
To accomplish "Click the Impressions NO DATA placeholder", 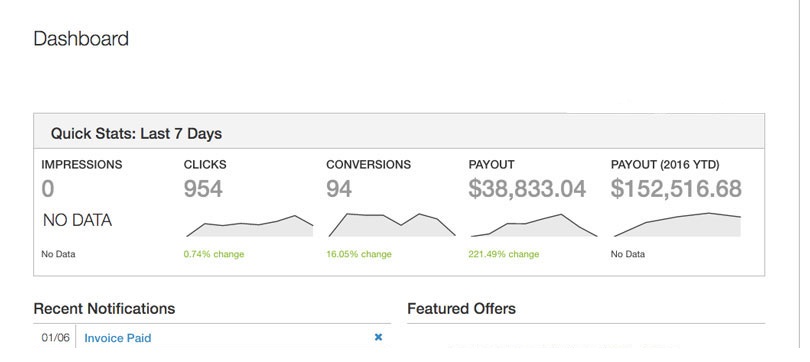I will click(77, 221).
